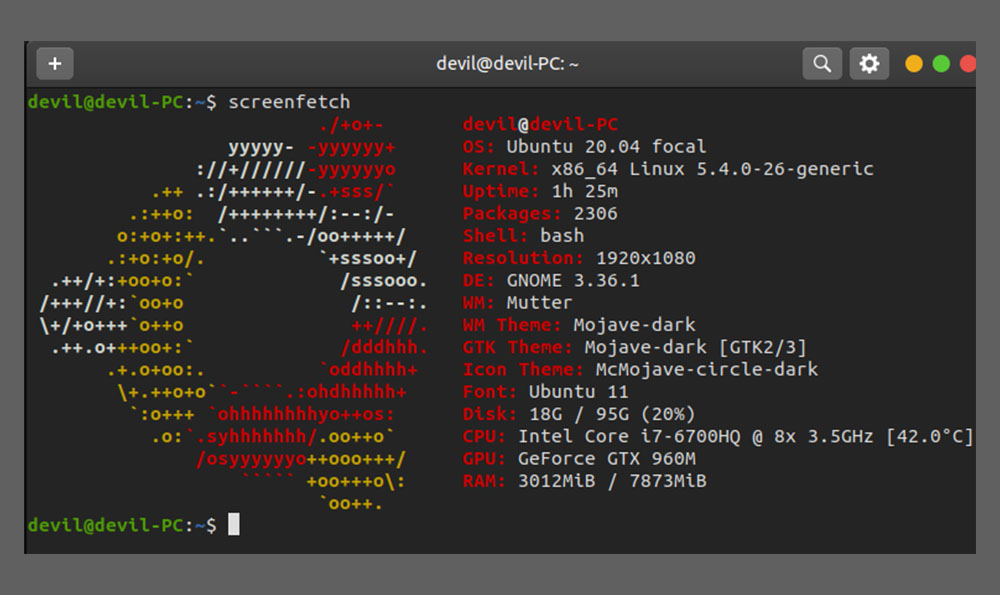Image resolution: width=1000 pixels, height=595 pixels.
Task: Click the RAM usage 3012MiB / 7873MiB
Action: (612, 481)
